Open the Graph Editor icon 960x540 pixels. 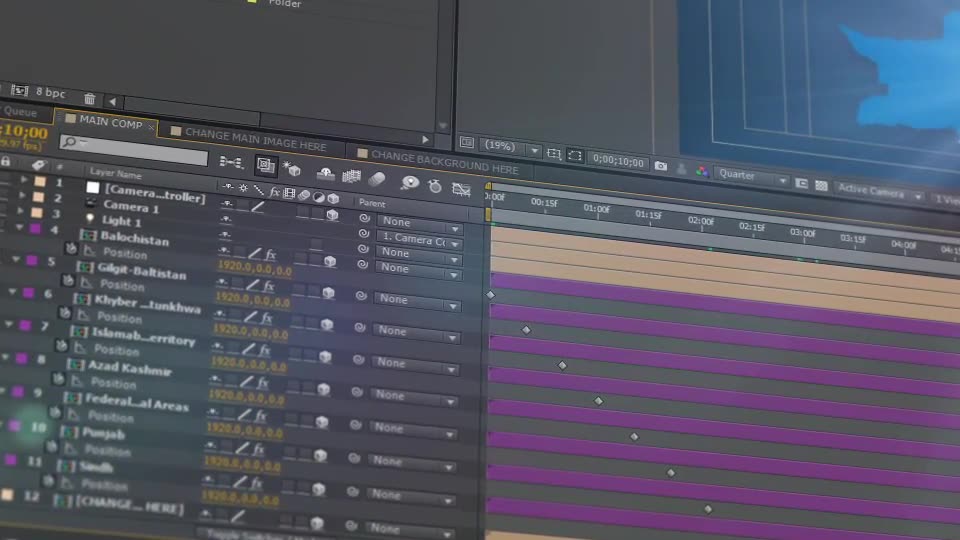(x=461, y=189)
